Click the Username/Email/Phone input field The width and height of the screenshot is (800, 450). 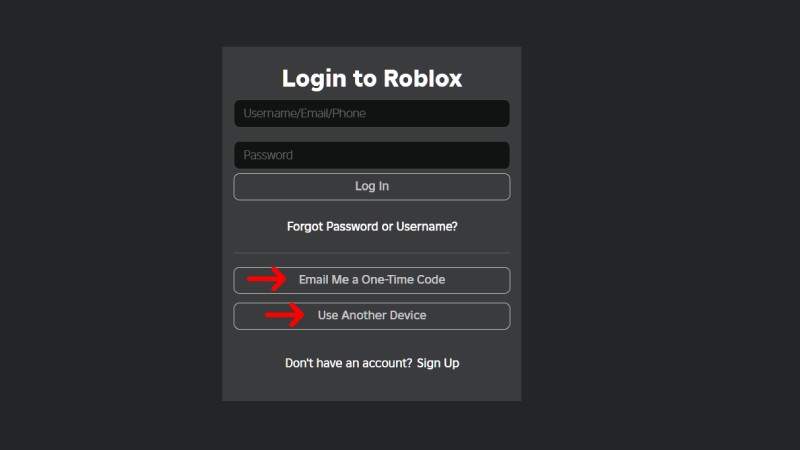pos(372,114)
